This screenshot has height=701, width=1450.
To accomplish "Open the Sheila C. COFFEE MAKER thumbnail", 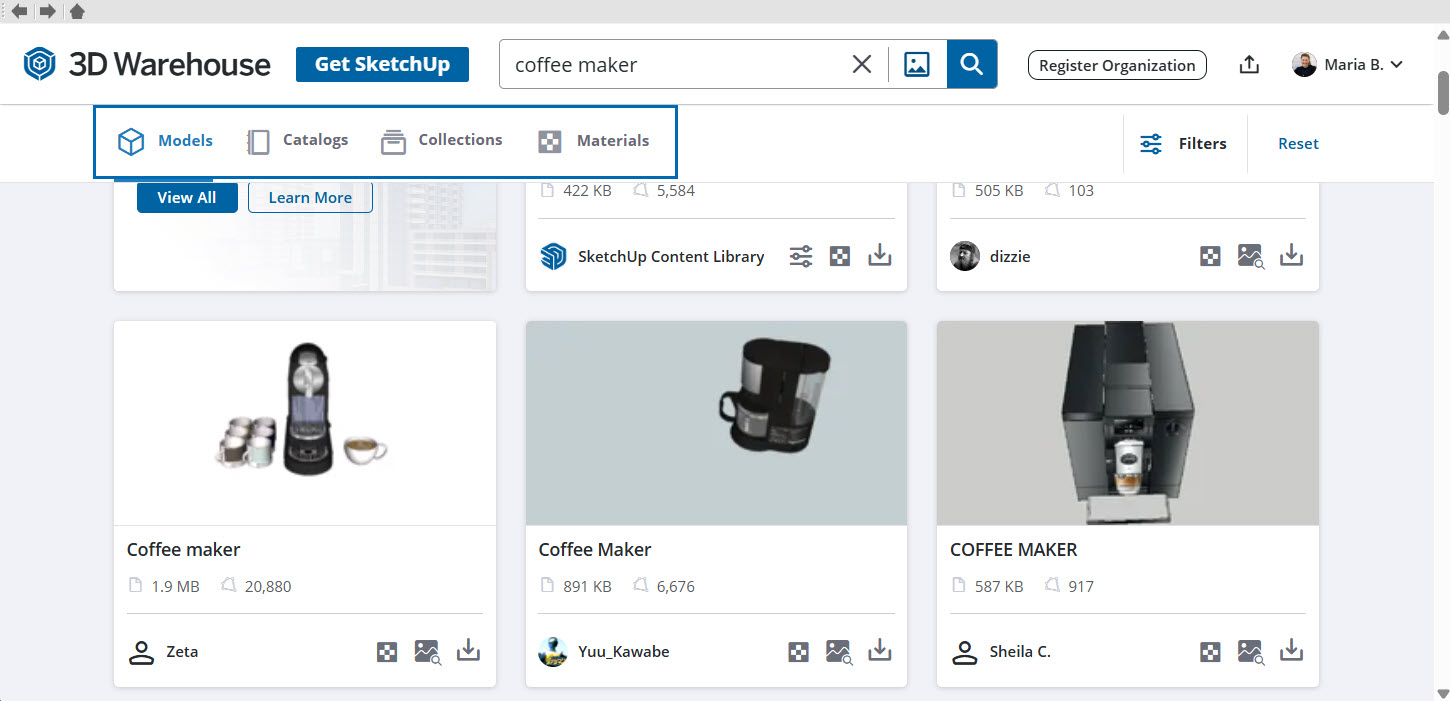I will pos(1128,423).
